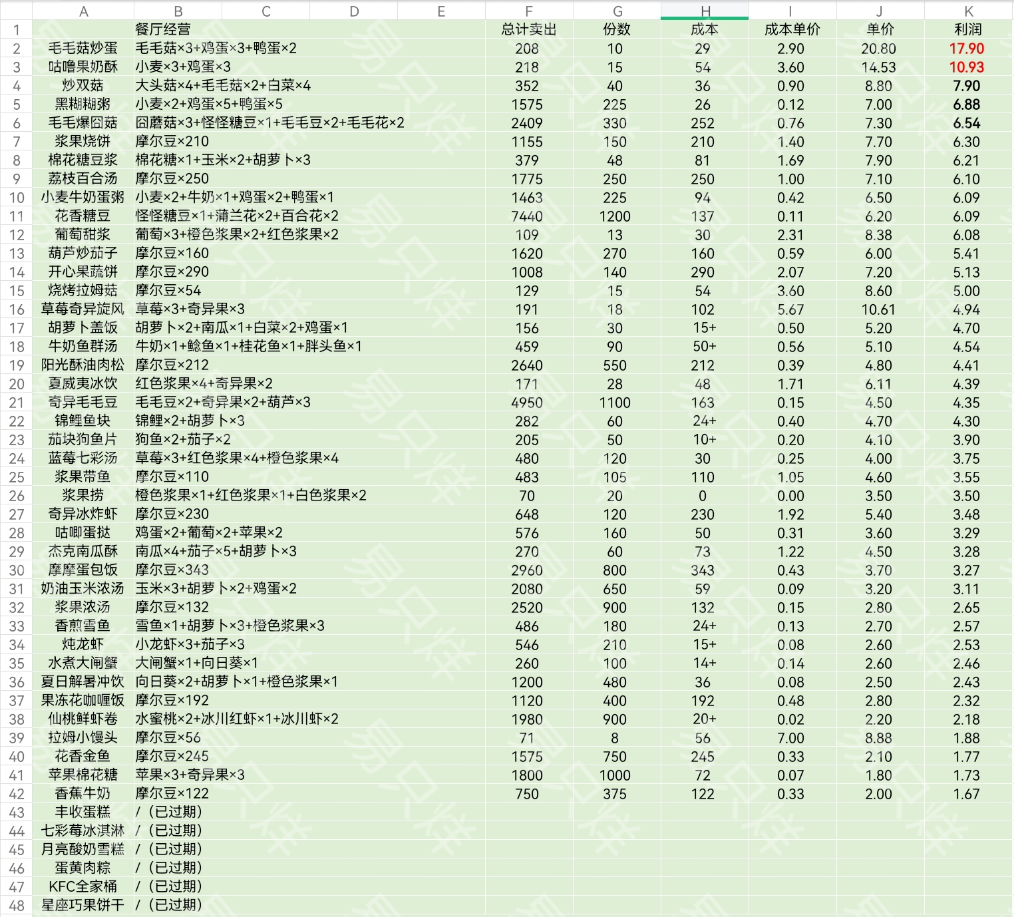Select the 星座巧果饼干 cell
Viewport: 1014px width, 917px height.
click(x=83, y=905)
